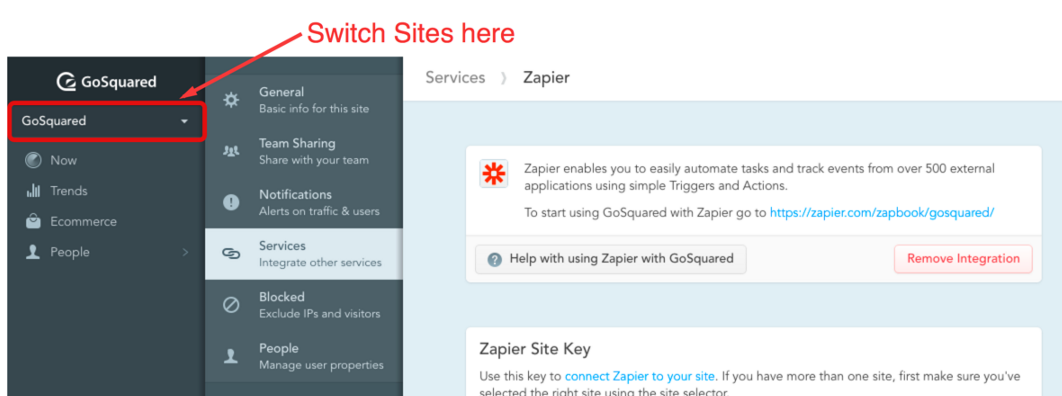Image resolution: width=1062 pixels, height=396 pixels.
Task: Click the site selector dropdown arrow
Action: (184, 122)
